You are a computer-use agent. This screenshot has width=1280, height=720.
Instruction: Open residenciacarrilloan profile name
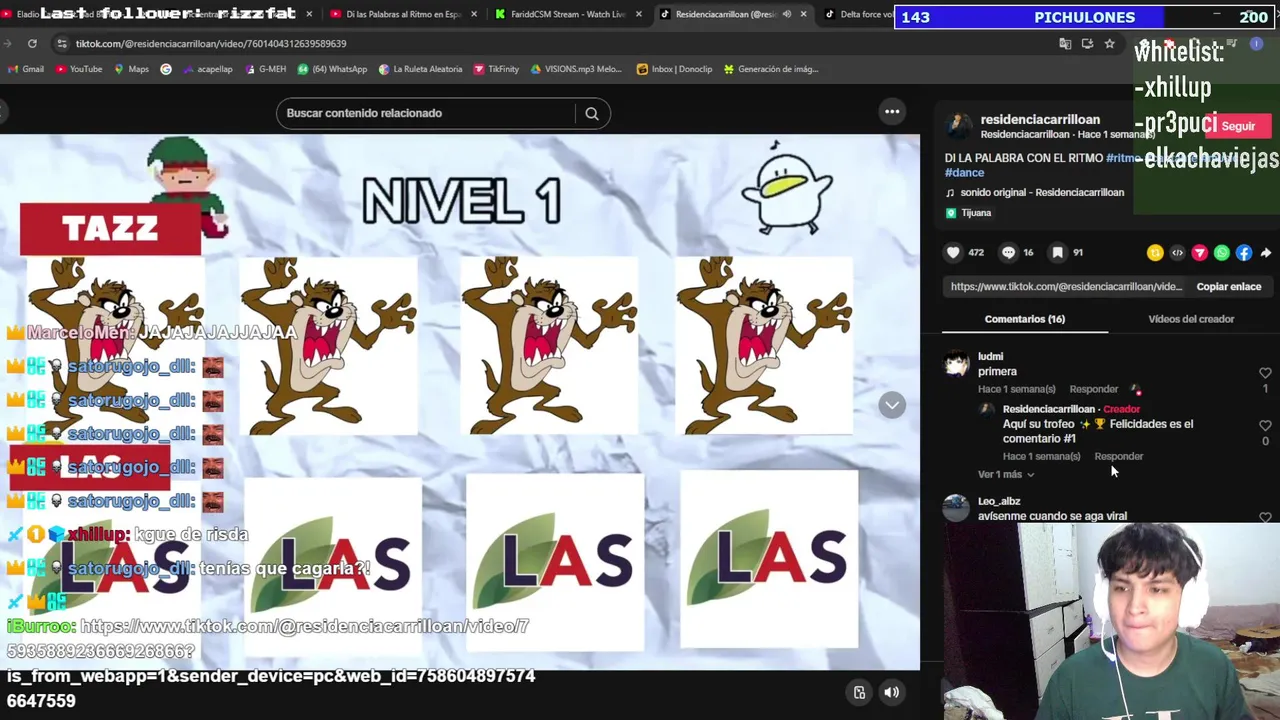pos(1040,119)
